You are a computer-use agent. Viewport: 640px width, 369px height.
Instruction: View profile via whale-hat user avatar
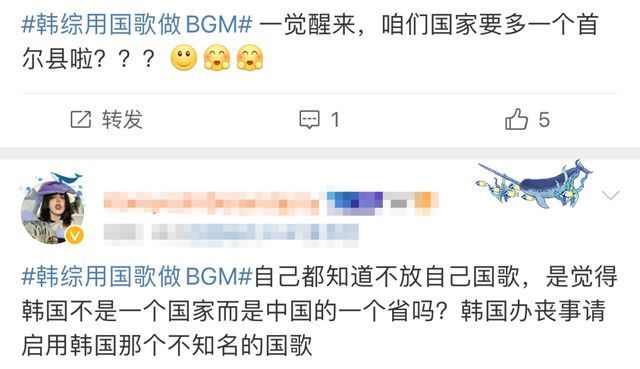pos(52,208)
